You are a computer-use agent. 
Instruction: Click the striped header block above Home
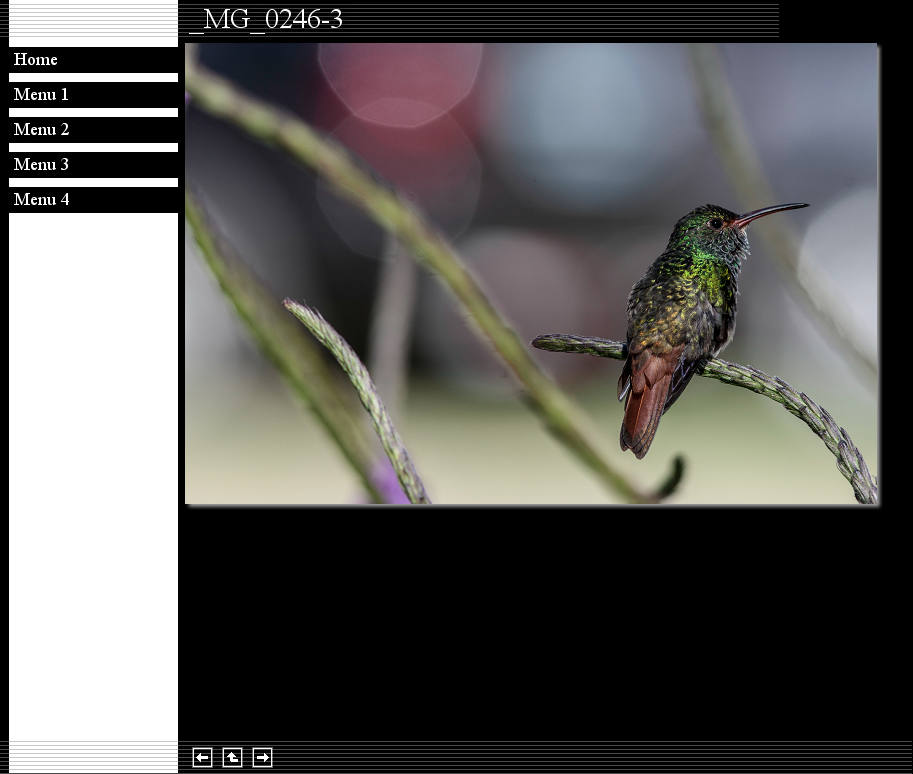[x=93, y=20]
